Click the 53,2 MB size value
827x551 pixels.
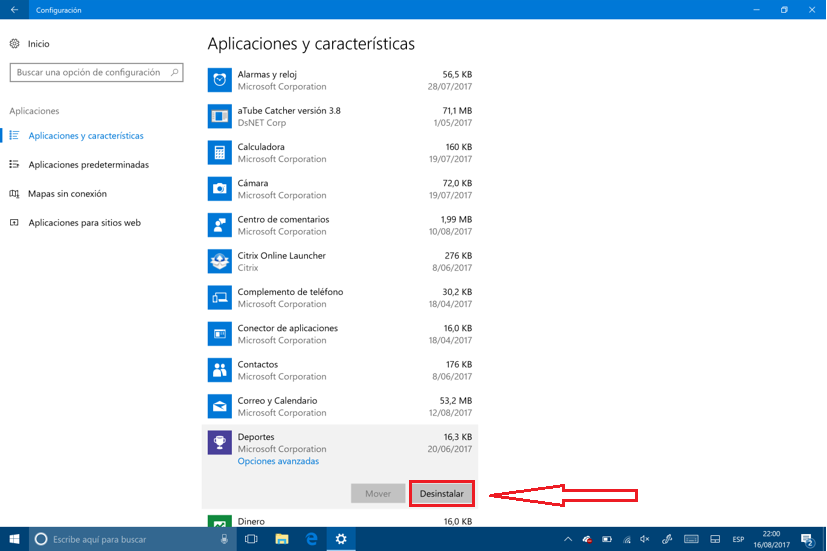[456, 401]
